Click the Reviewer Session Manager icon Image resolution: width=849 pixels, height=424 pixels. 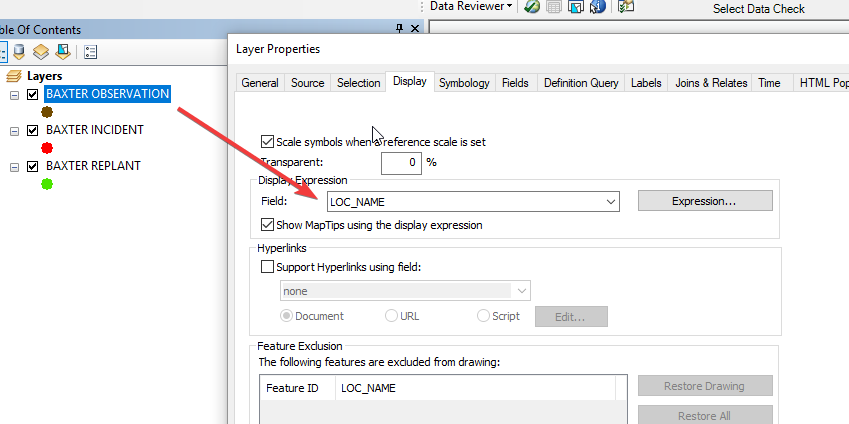[532, 7]
